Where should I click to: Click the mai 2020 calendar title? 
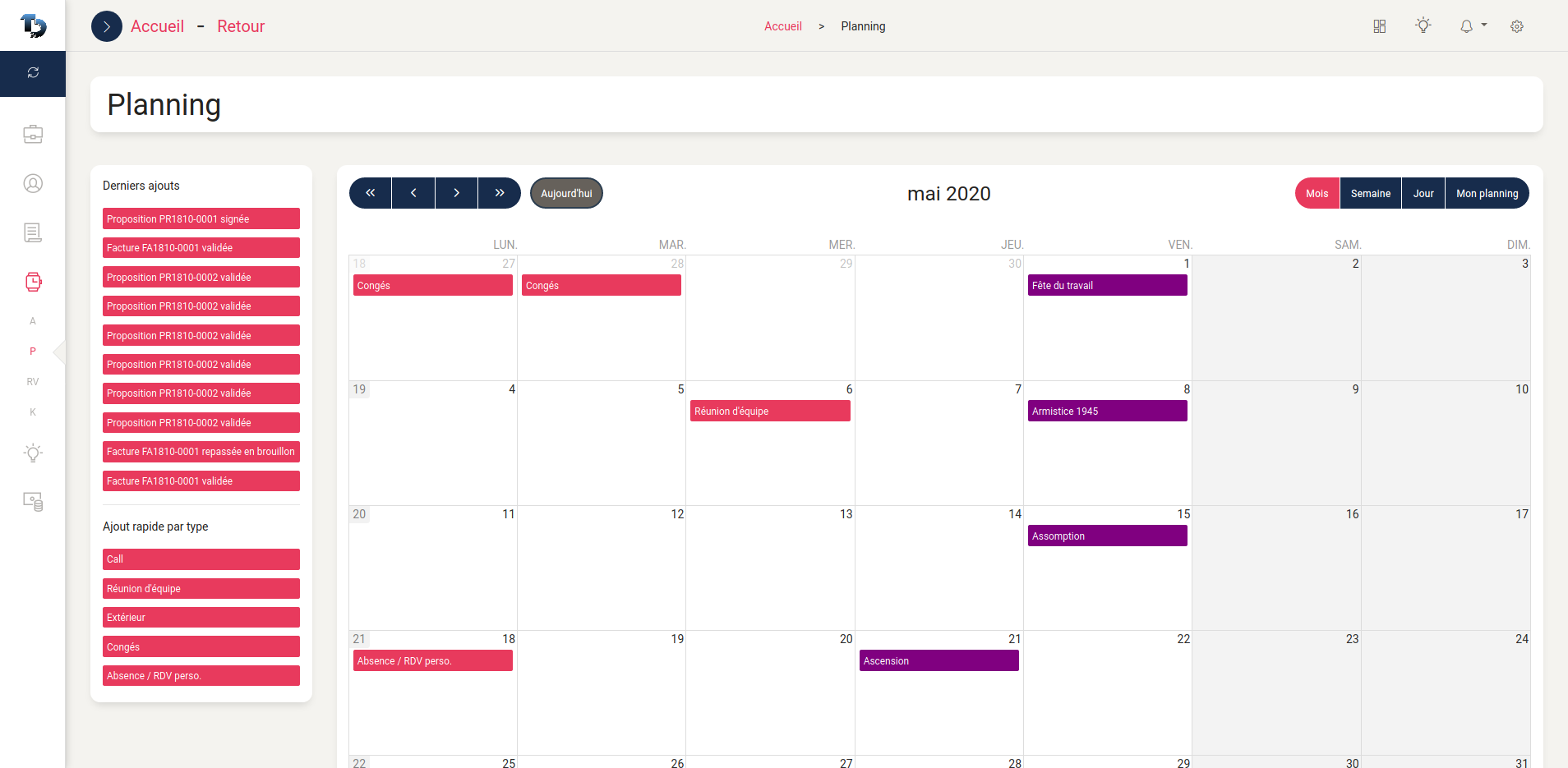click(948, 194)
